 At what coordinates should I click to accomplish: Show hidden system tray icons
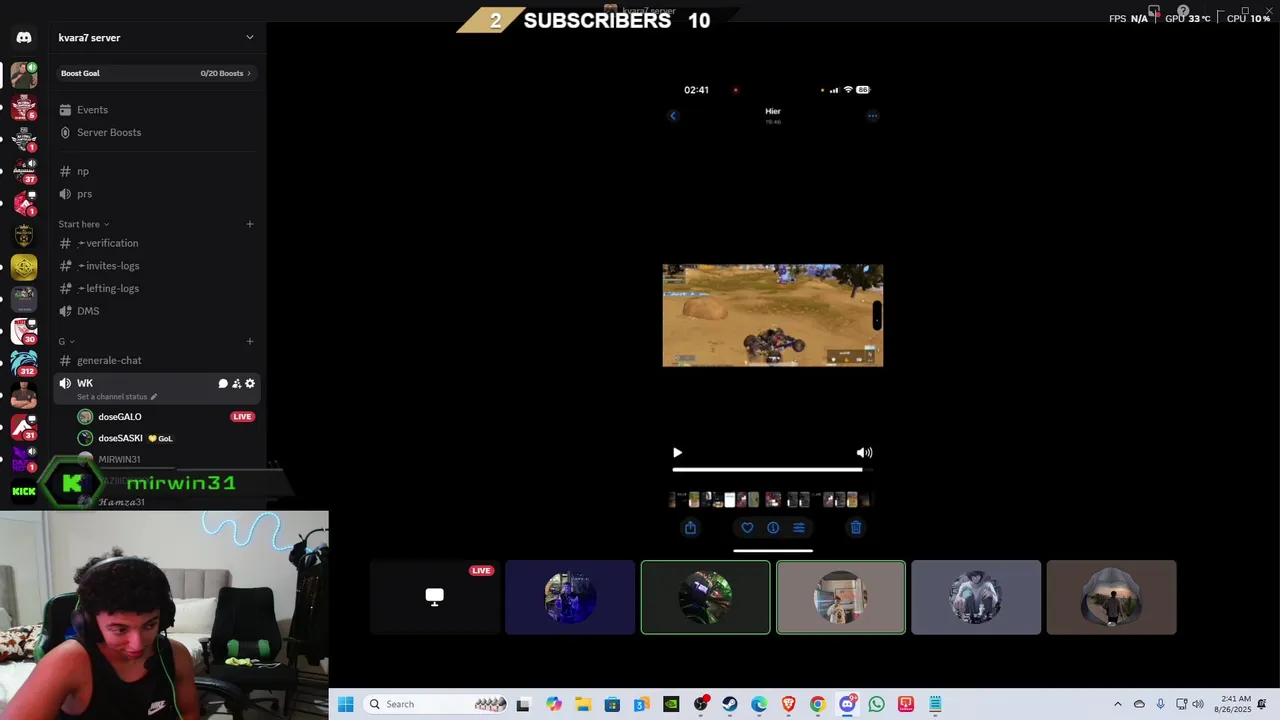tap(1118, 704)
